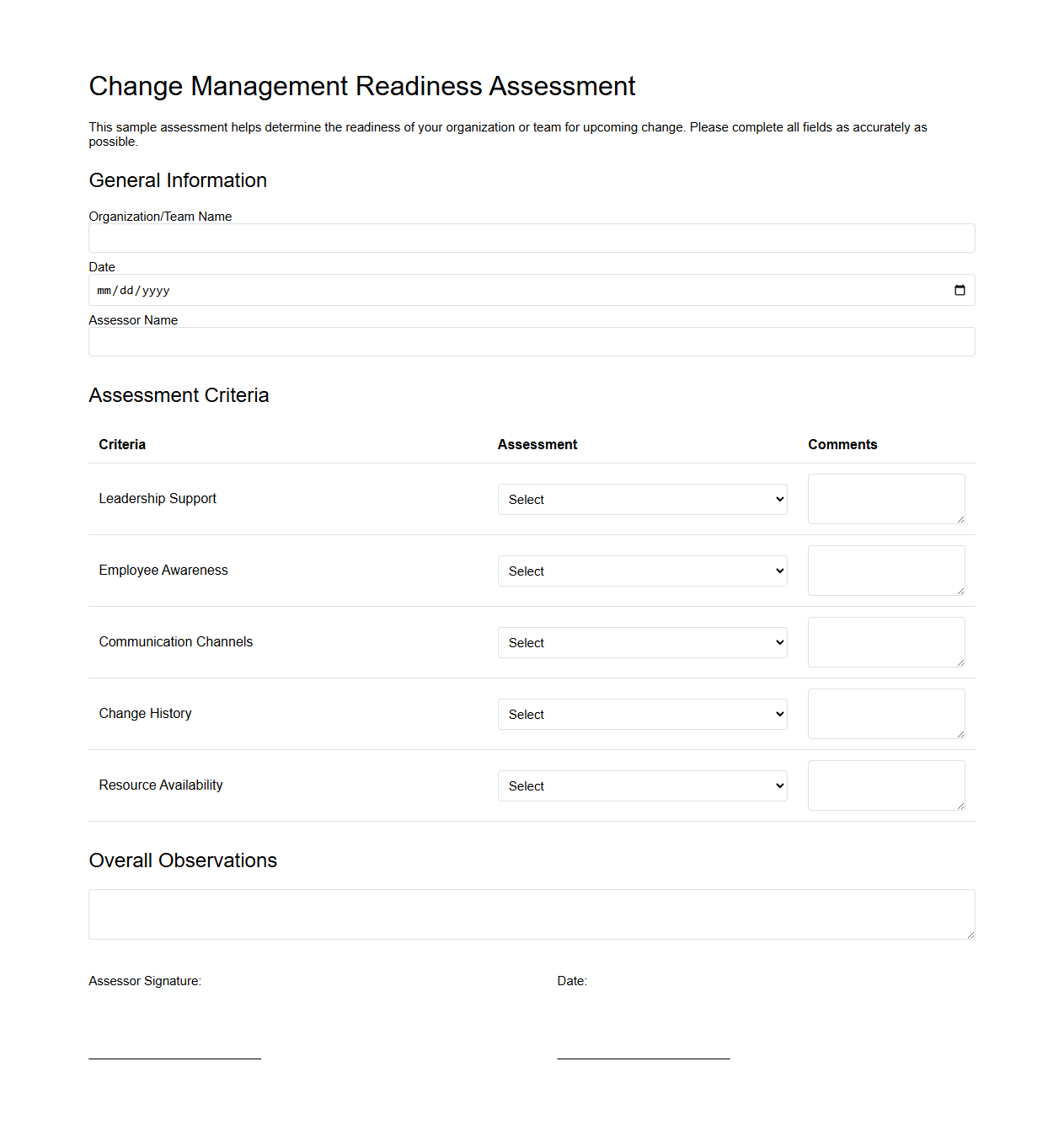Click the Change History comments box

885,713
